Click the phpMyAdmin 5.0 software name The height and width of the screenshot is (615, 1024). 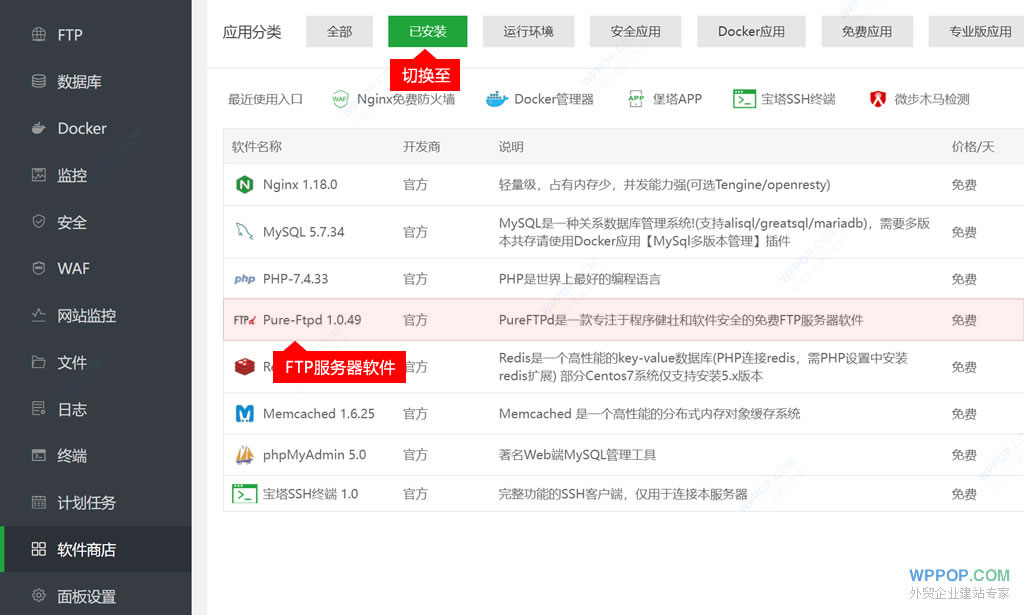[x=314, y=454]
